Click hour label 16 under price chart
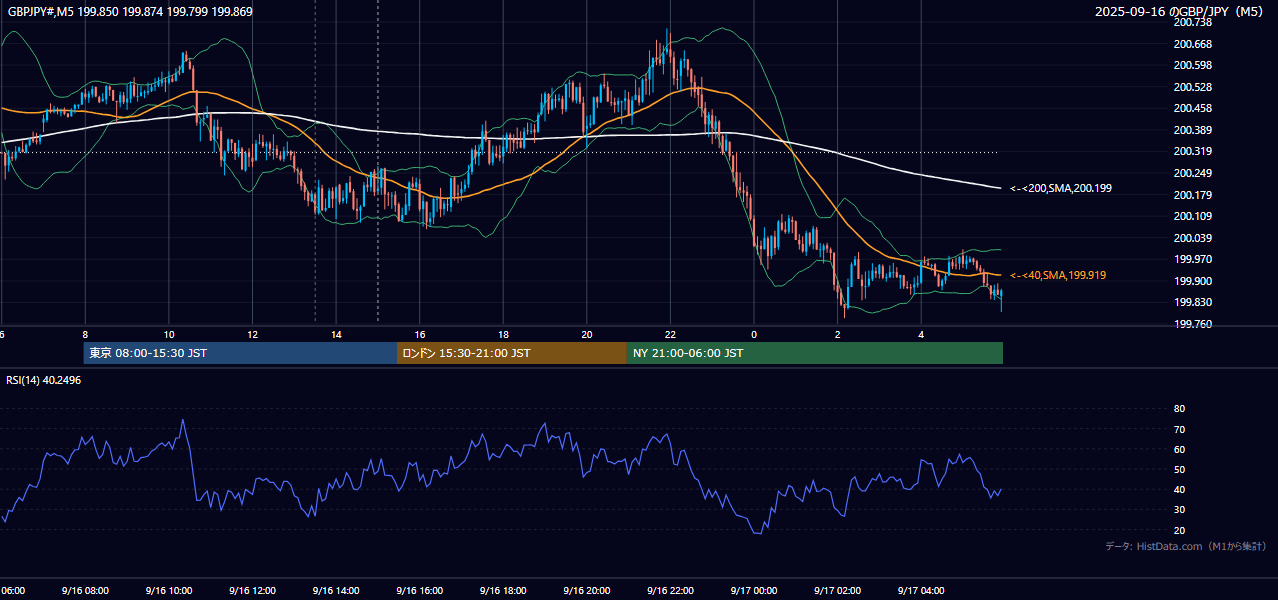Image resolution: width=1278 pixels, height=600 pixels. point(420,334)
